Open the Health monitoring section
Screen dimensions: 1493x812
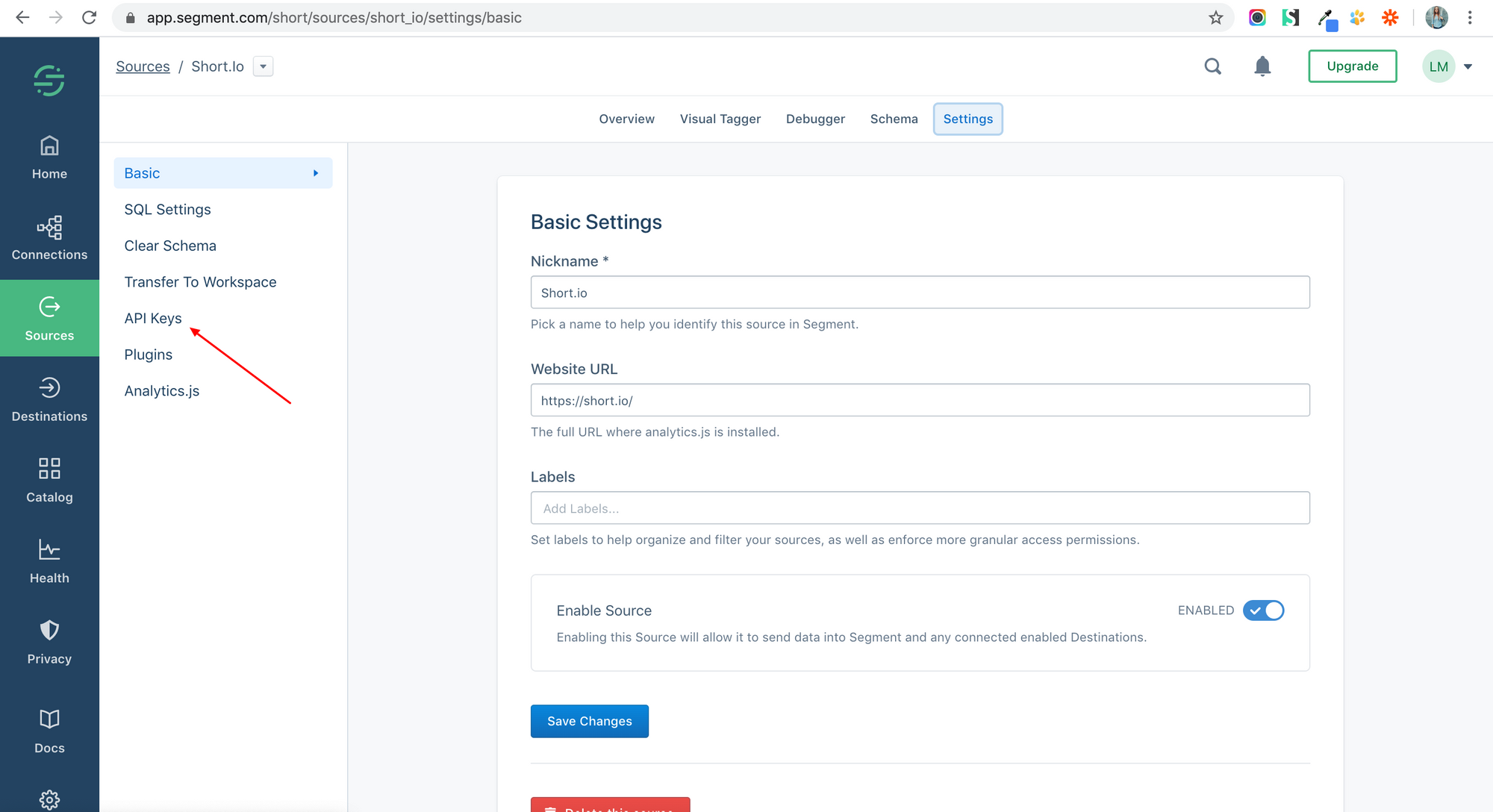point(49,559)
